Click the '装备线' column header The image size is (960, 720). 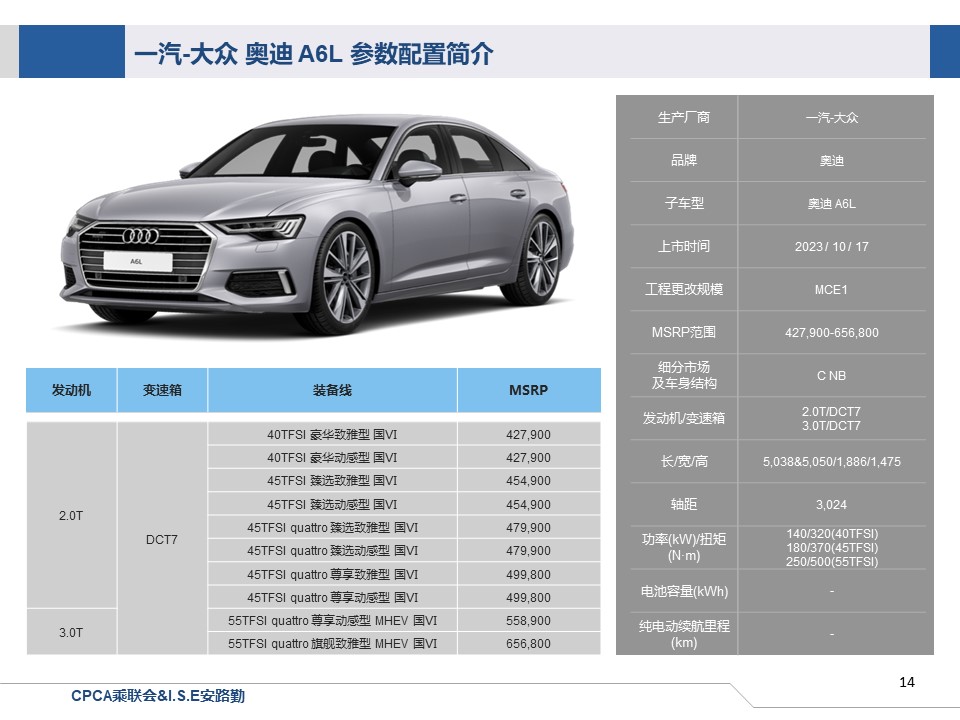click(x=332, y=390)
